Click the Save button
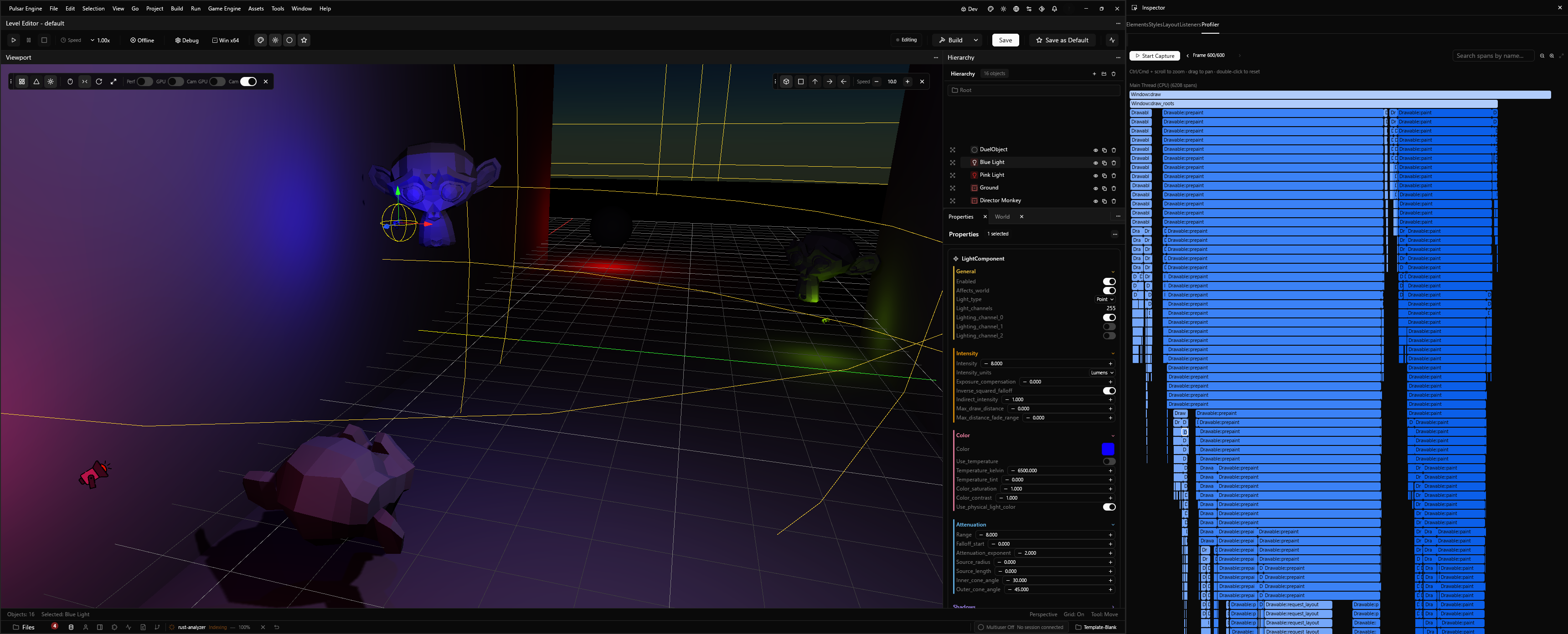This screenshot has height=634, width=1568. point(1005,40)
